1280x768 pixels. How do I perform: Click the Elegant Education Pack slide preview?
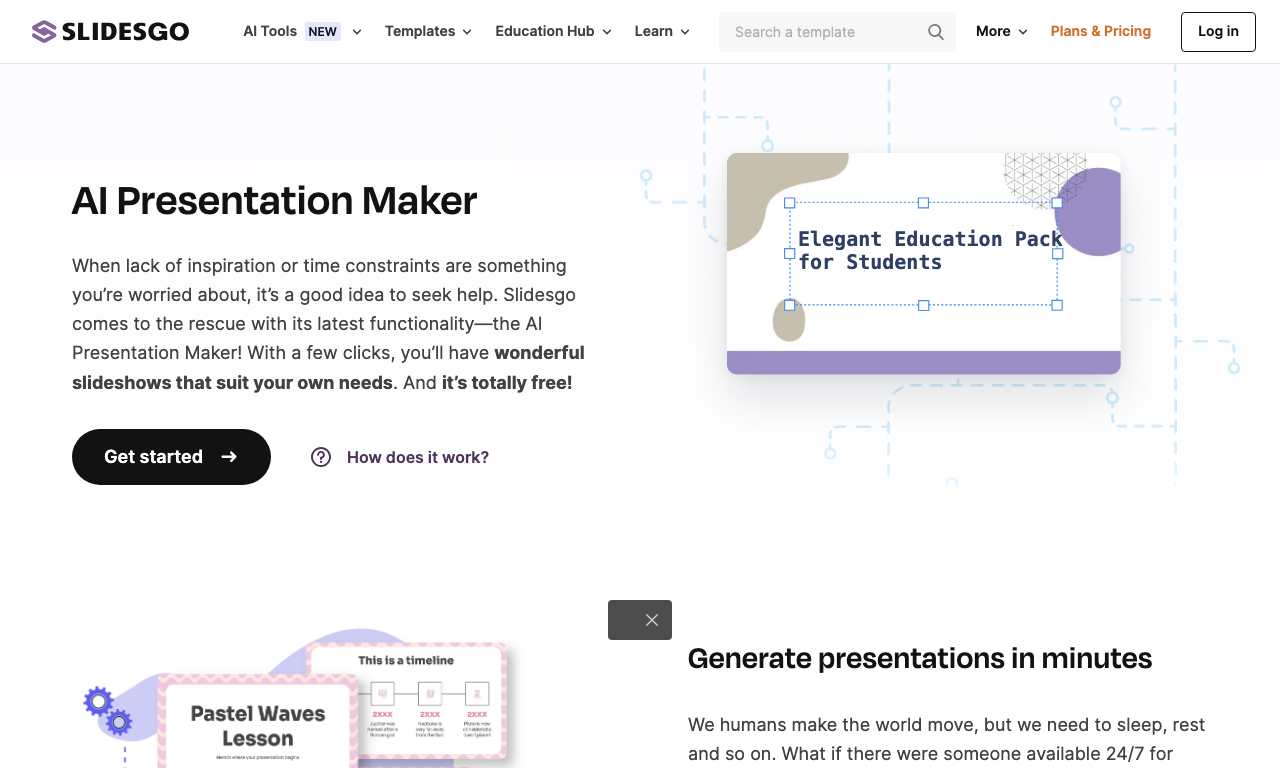[923, 264]
